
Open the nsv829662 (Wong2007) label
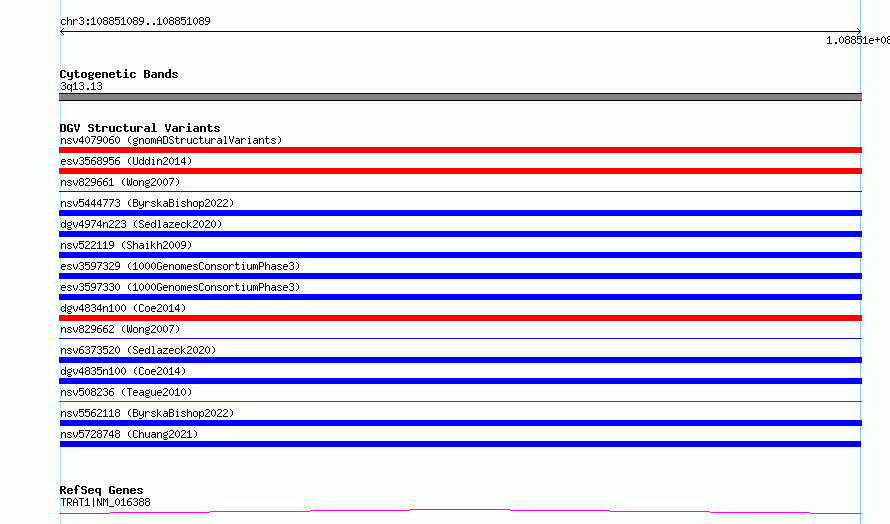[x=120, y=329]
